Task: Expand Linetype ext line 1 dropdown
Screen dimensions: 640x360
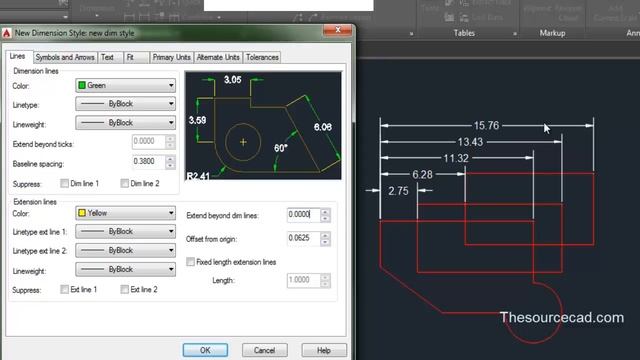Action: pos(125,231)
